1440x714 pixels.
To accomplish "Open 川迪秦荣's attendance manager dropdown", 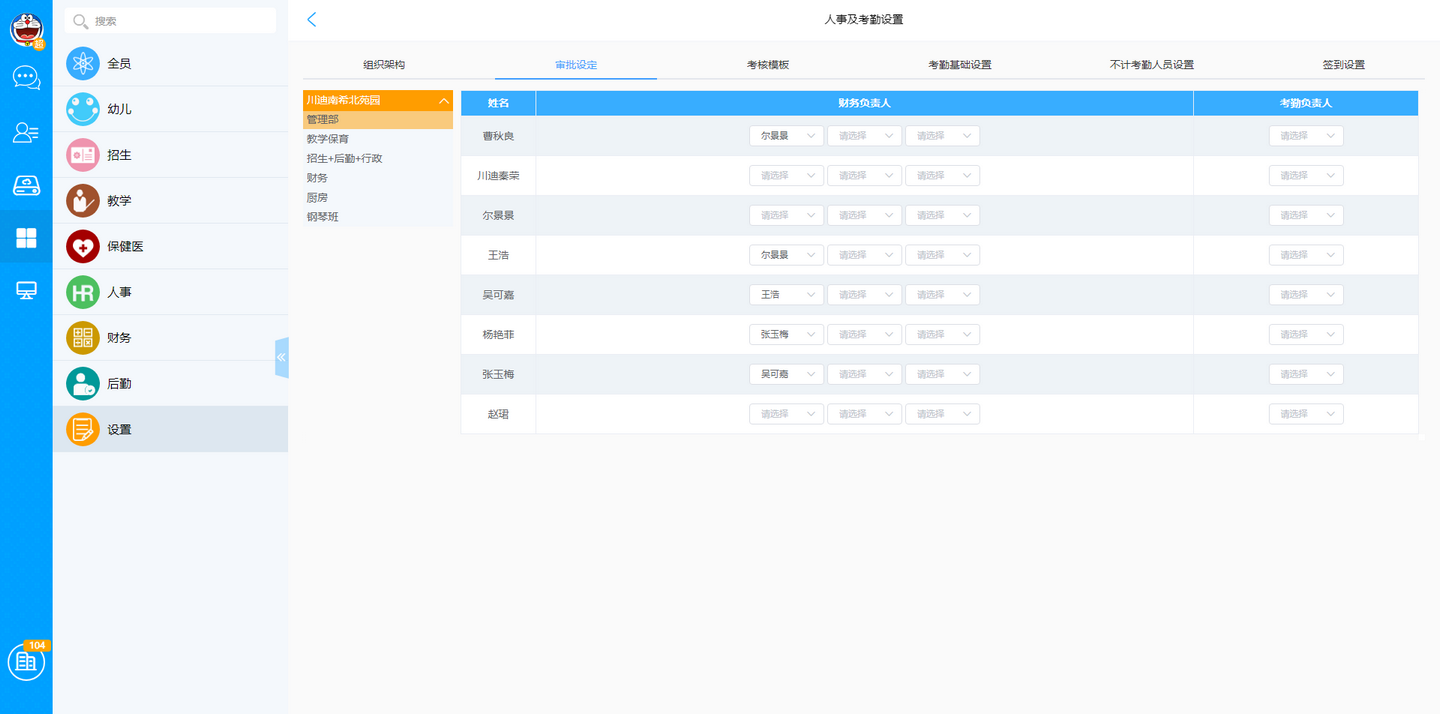I will pos(1306,175).
